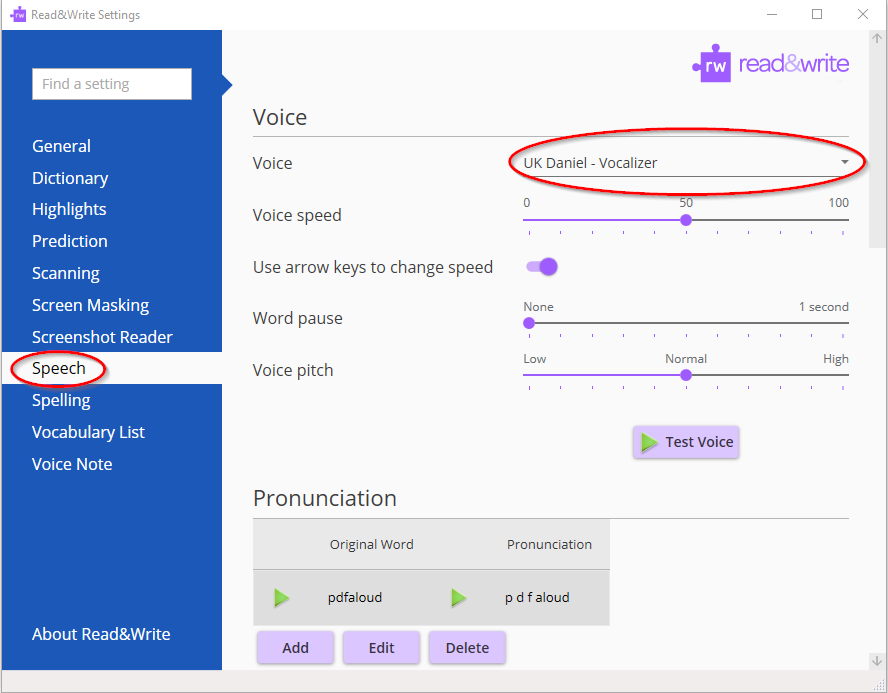Click the Voice speed slider handle
Viewport: 888px width, 693px height.
tap(686, 220)
